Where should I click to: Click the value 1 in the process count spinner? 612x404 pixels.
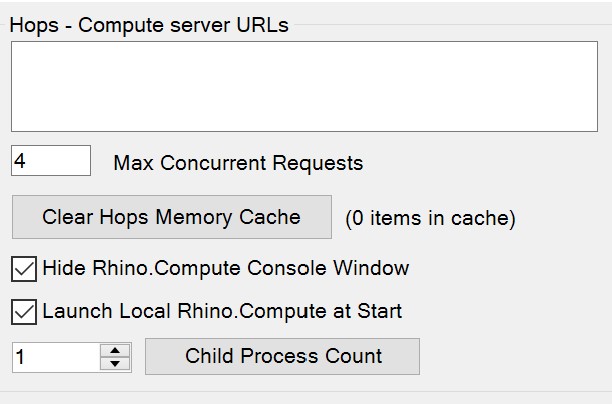pyautogui.click(x=21, y=357)
